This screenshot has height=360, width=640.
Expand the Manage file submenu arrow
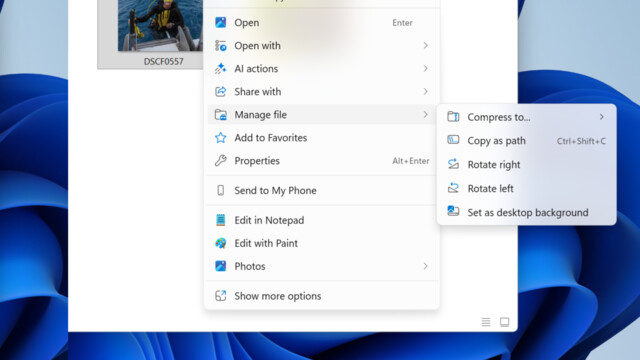425,115
